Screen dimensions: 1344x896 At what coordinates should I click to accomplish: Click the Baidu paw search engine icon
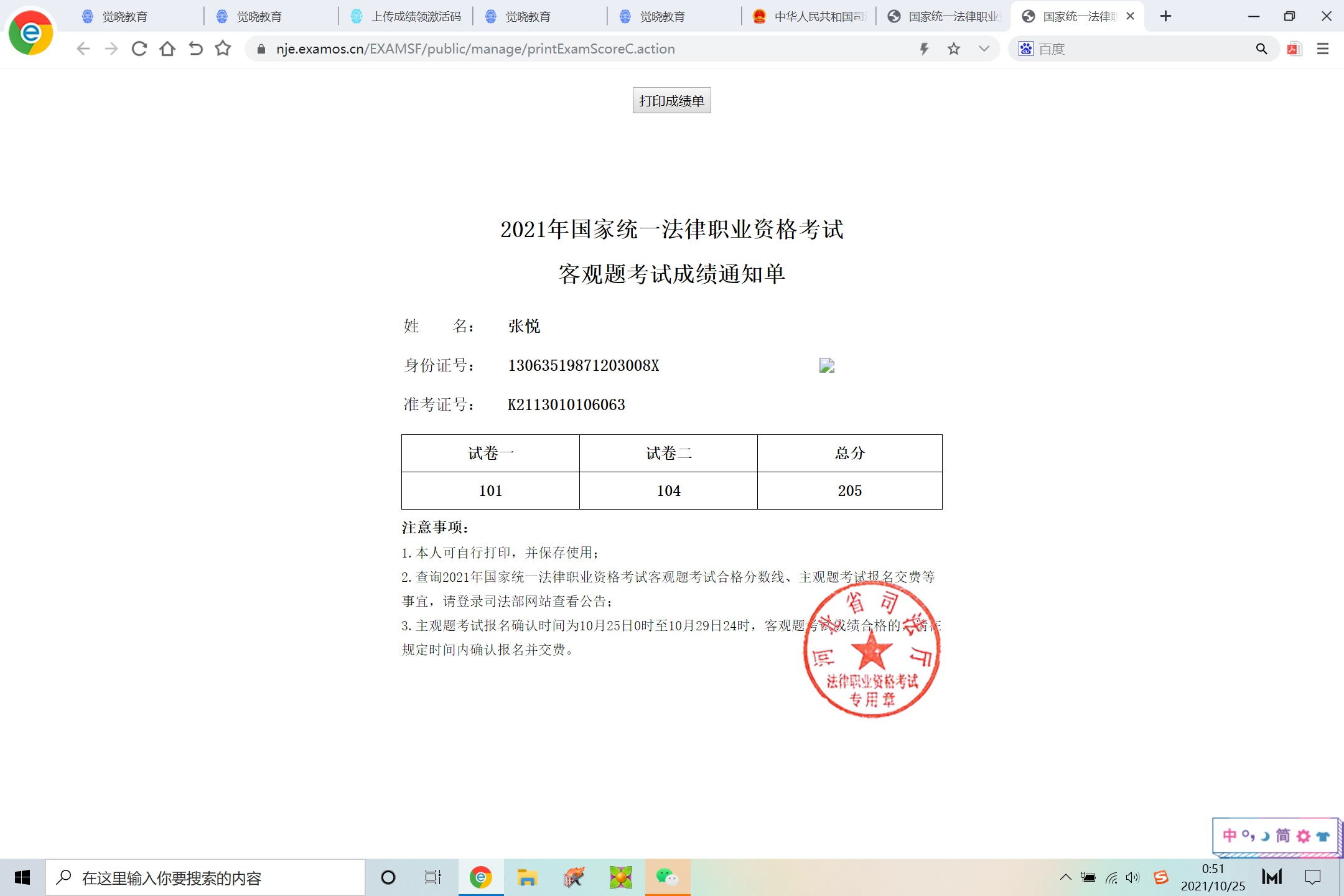click(1025, 49)
